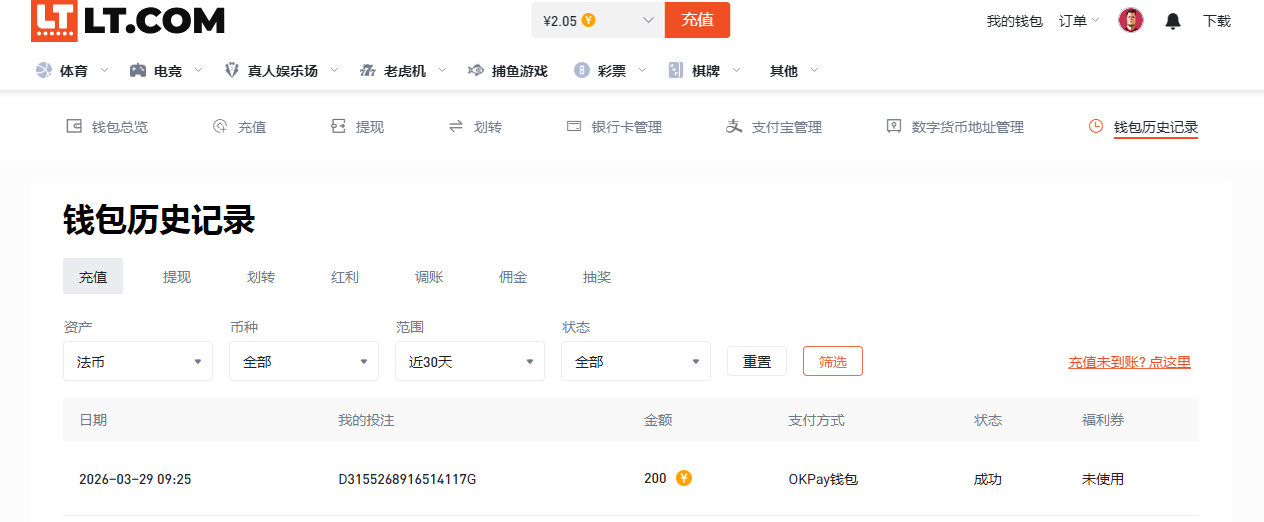Click the 成功 status cell
Screen dimensions: 1264x522
(x=988, y=479)
